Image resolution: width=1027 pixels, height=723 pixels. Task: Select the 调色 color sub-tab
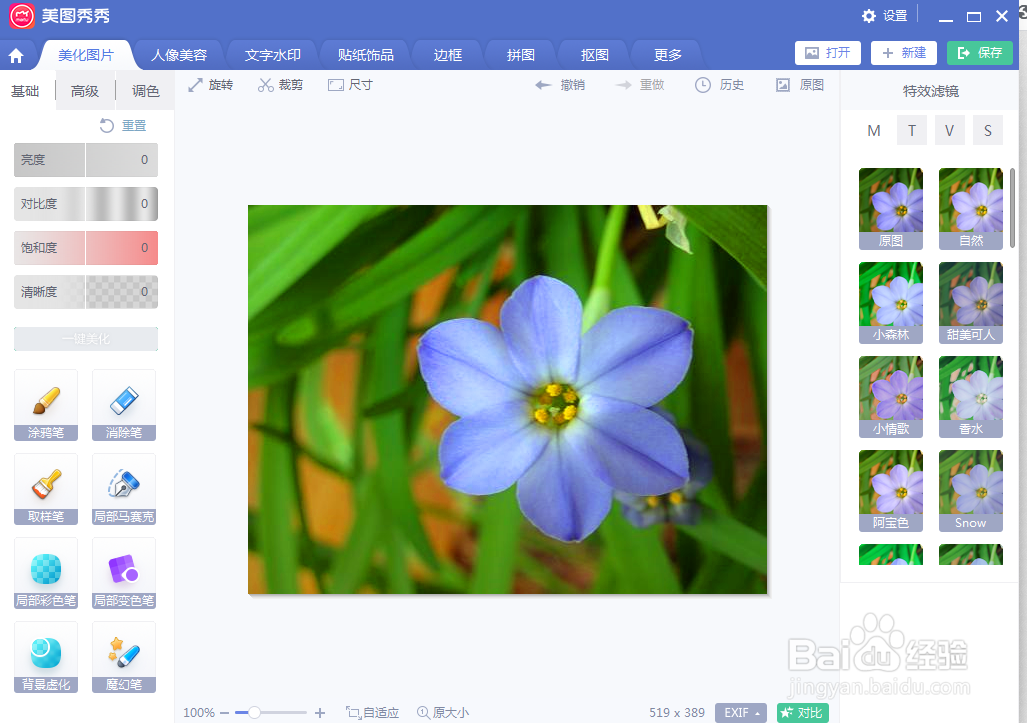145,91
